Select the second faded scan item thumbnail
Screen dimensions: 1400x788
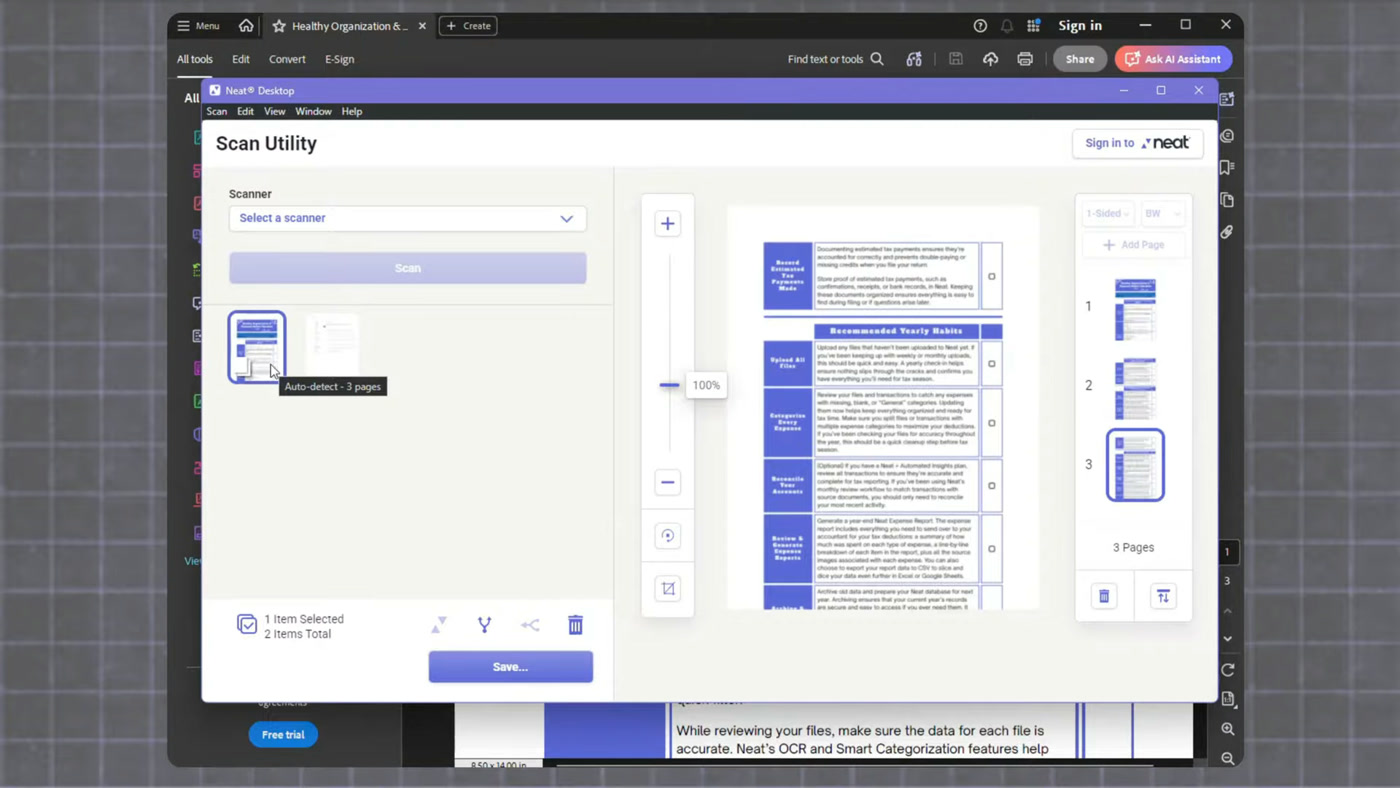[332, 346]
